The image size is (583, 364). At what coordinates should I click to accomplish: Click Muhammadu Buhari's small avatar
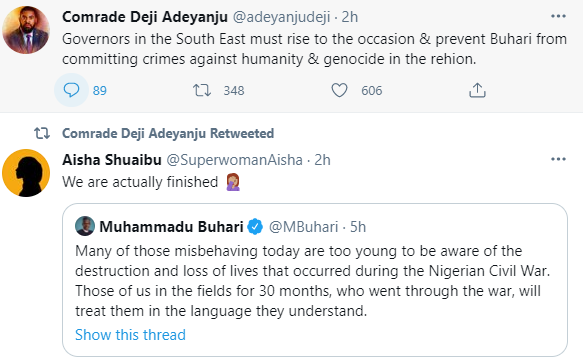pos(85,226)
